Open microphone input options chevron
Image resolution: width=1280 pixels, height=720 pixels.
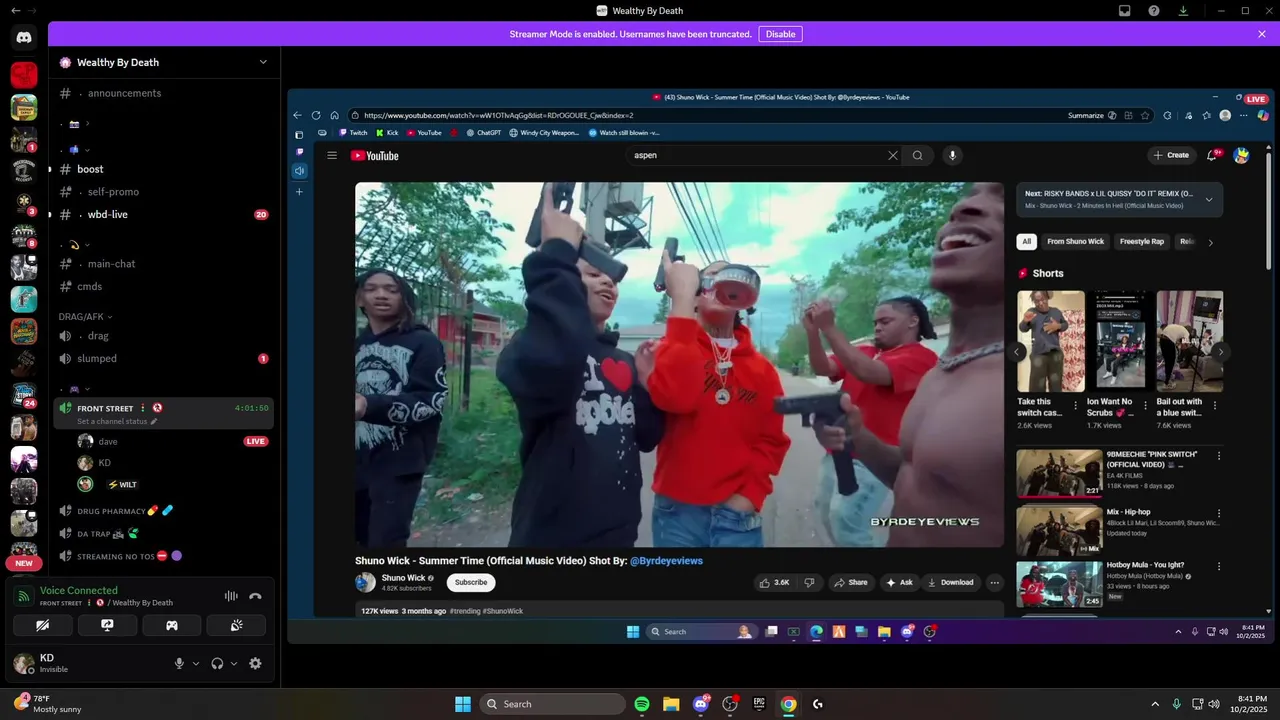click(x=195, y=663)
